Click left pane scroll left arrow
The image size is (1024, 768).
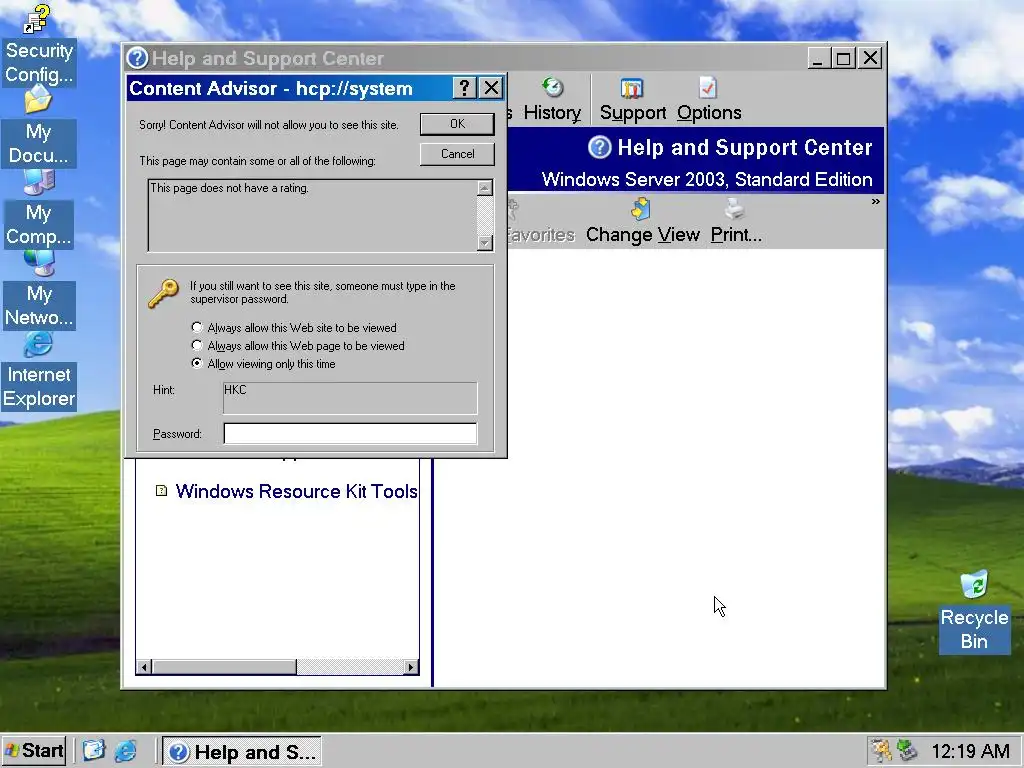click(144, 667)
